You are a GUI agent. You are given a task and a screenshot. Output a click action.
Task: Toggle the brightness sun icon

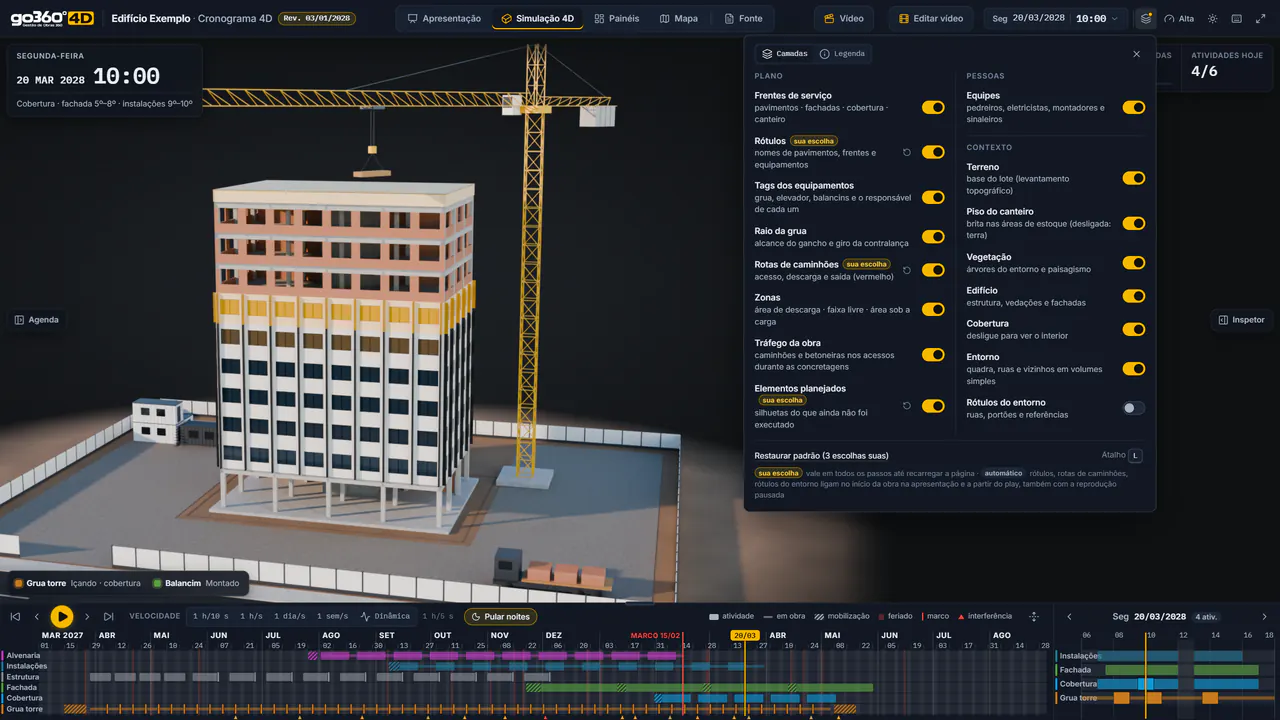[1213, 18]
